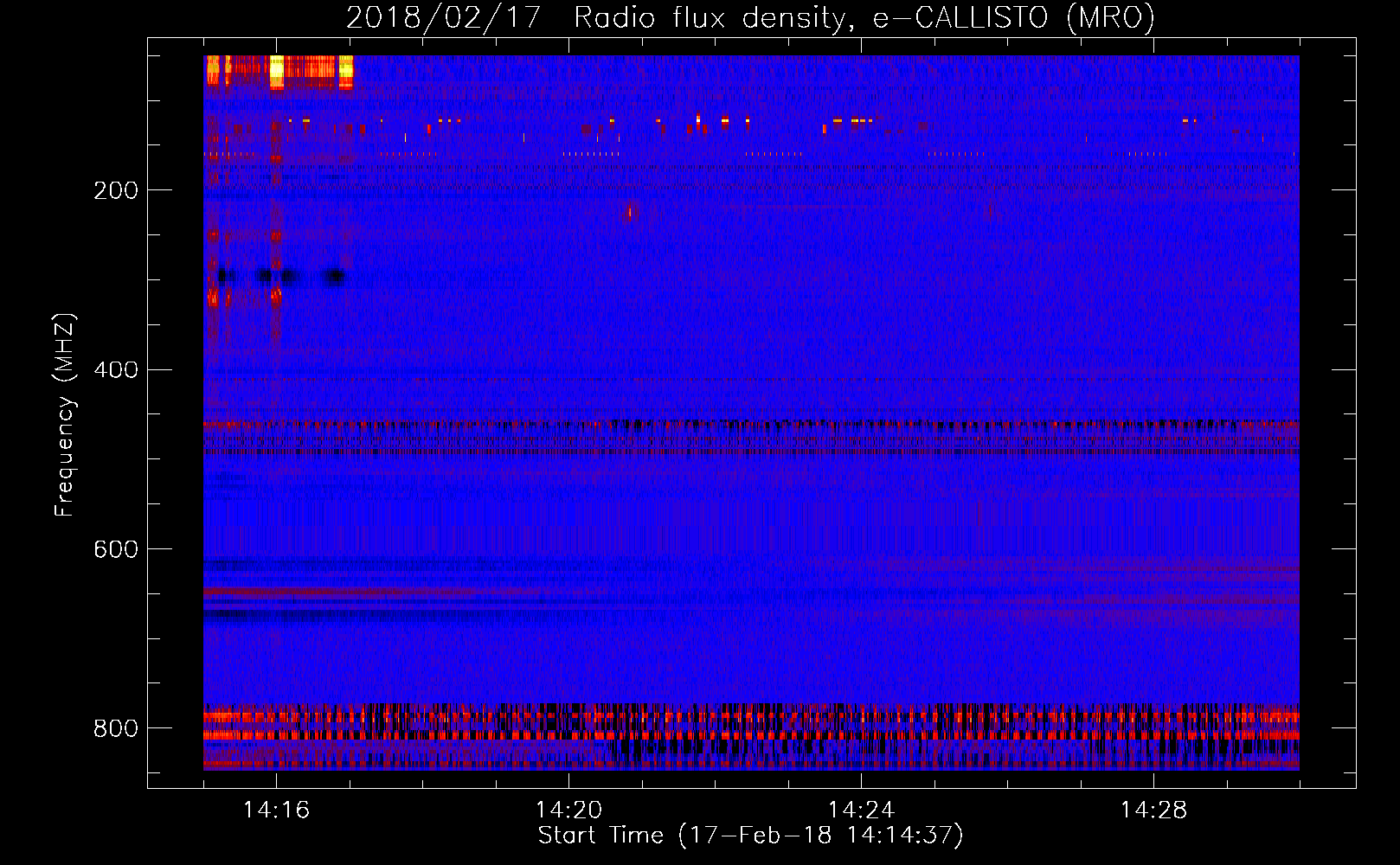Click the plot title '2018/02/17 Radio flux density, e-CALLISTO (MRO)'

click(750, 17)
